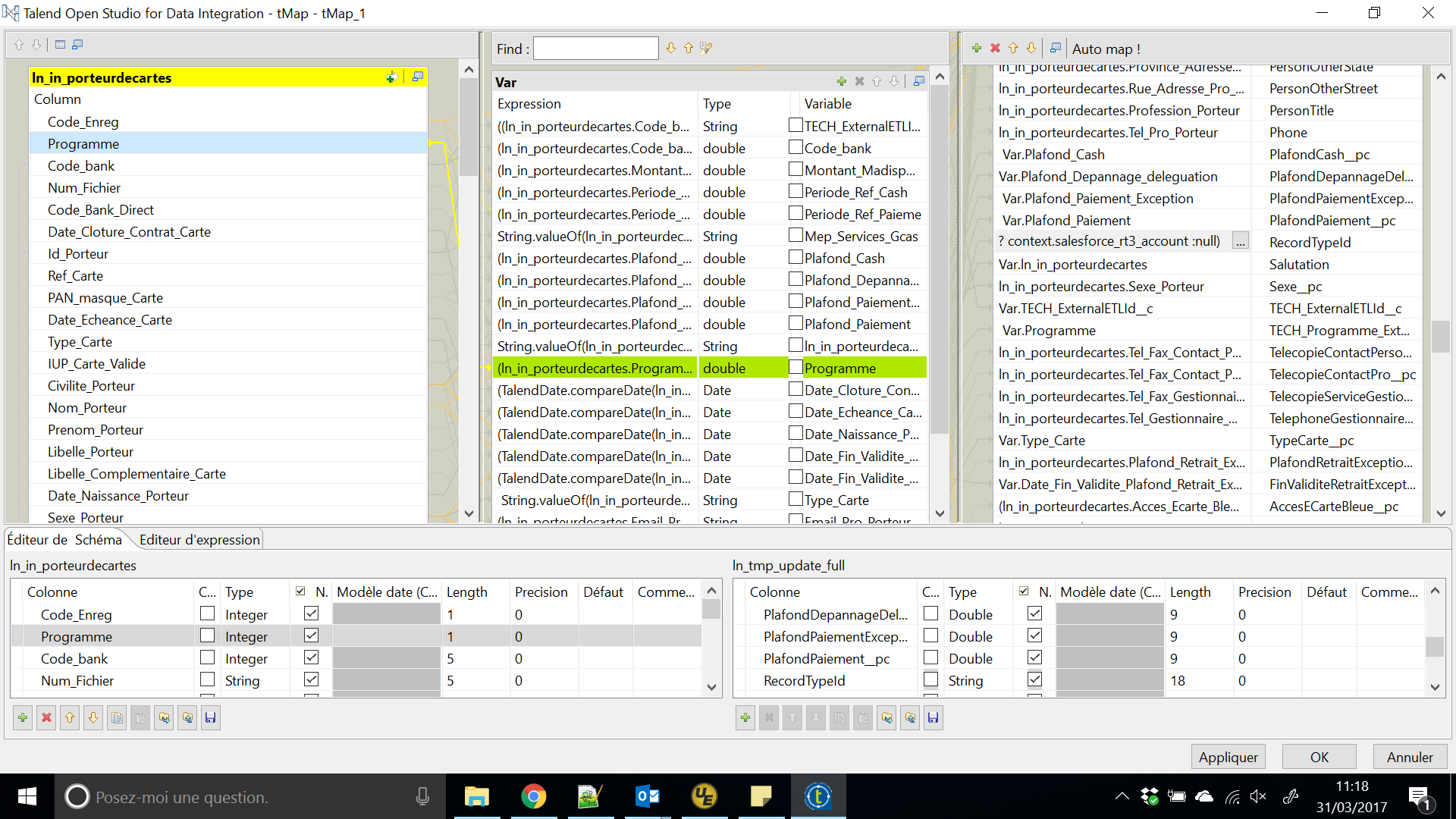Check Key box for Programme schema column
Image resolution: width=1456 pixels, height=819 pixels.
[207, 635]
